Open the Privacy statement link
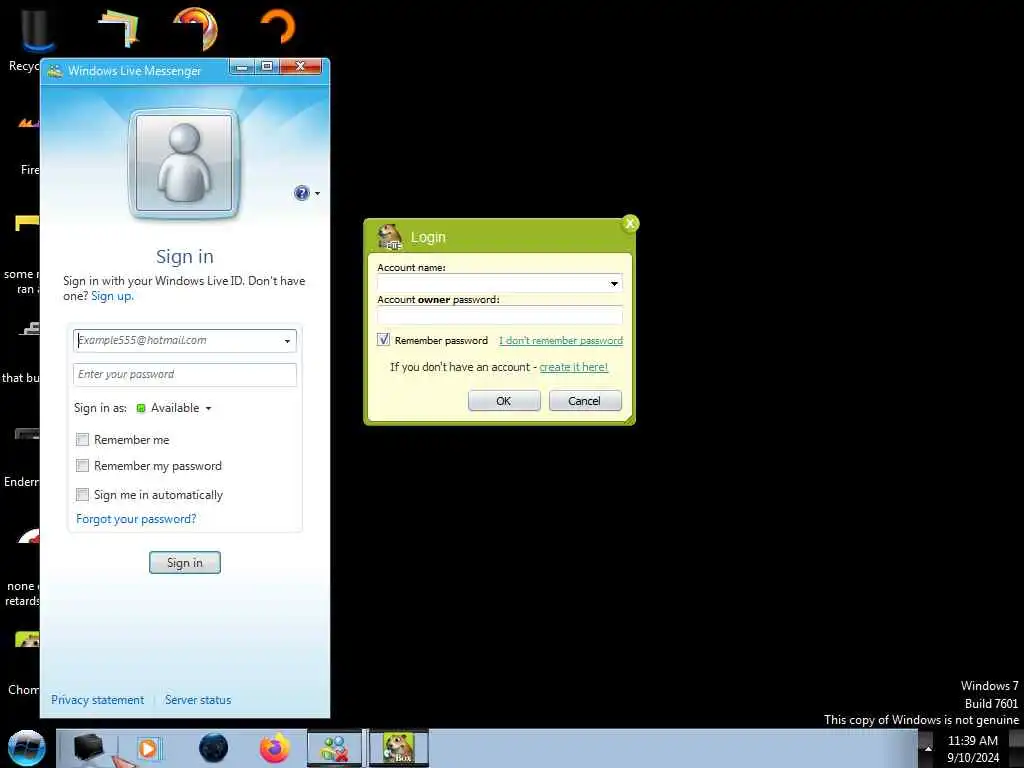Image resolution: width=1024 pixels, height=768 pixels. click(x=97, y=699)
